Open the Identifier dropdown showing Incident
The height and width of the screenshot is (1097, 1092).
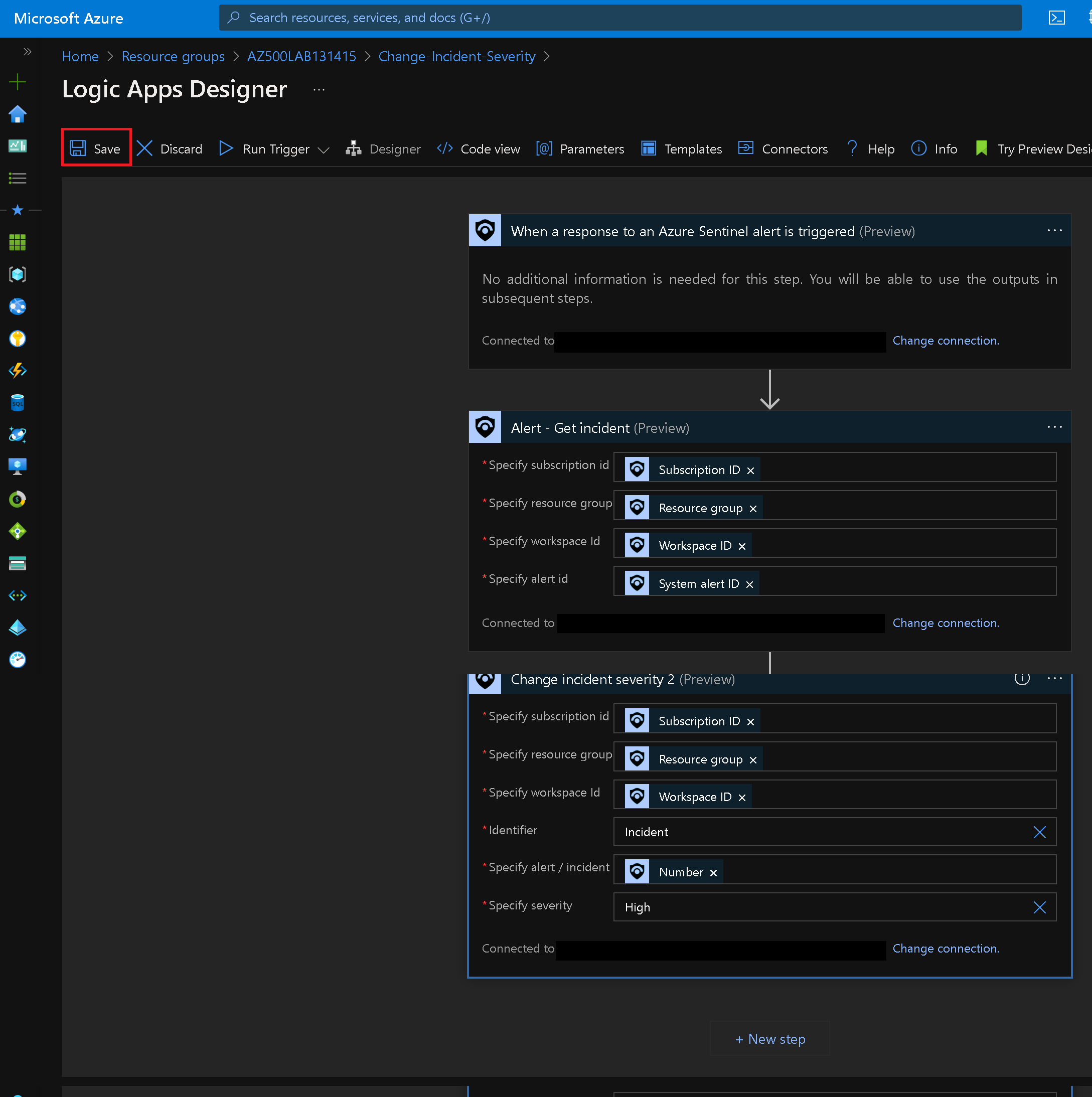coord(834,832)
